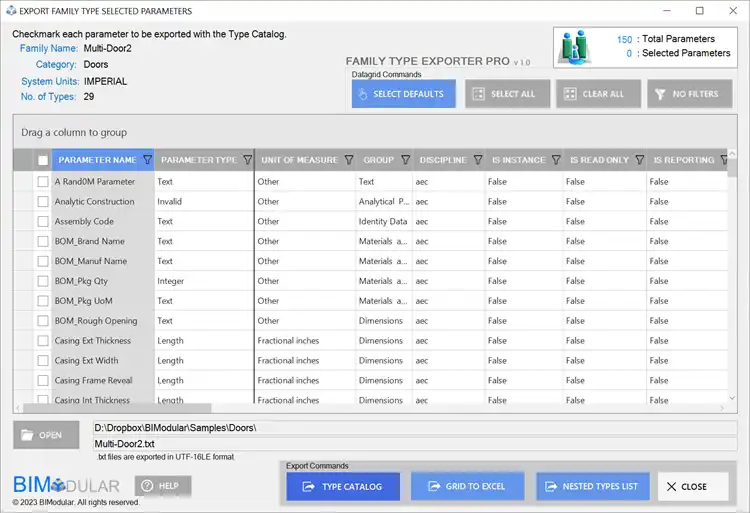Check the Casing Ext Width checkbox
The image size is (750, 513).
tap(43, 360)
